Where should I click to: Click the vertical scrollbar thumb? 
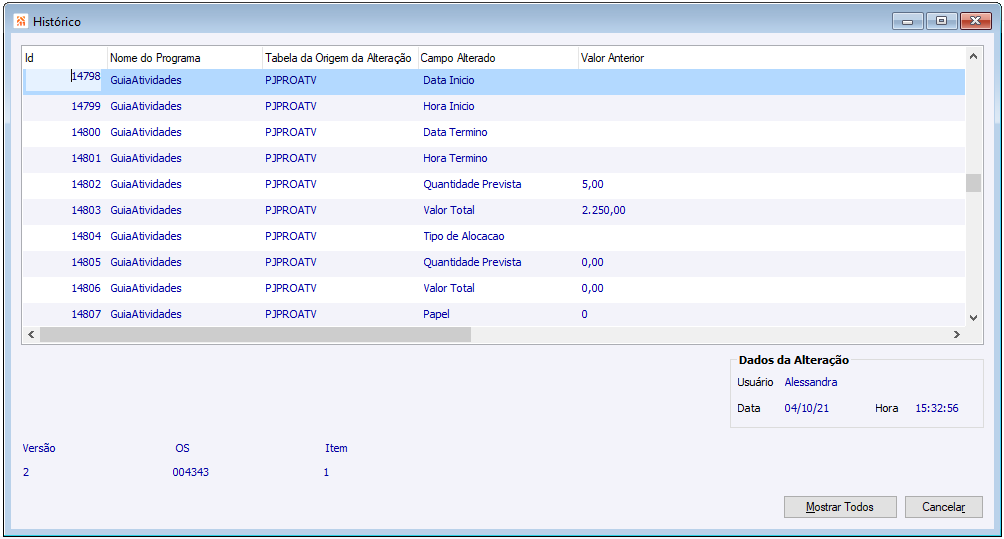pos(973,182)
